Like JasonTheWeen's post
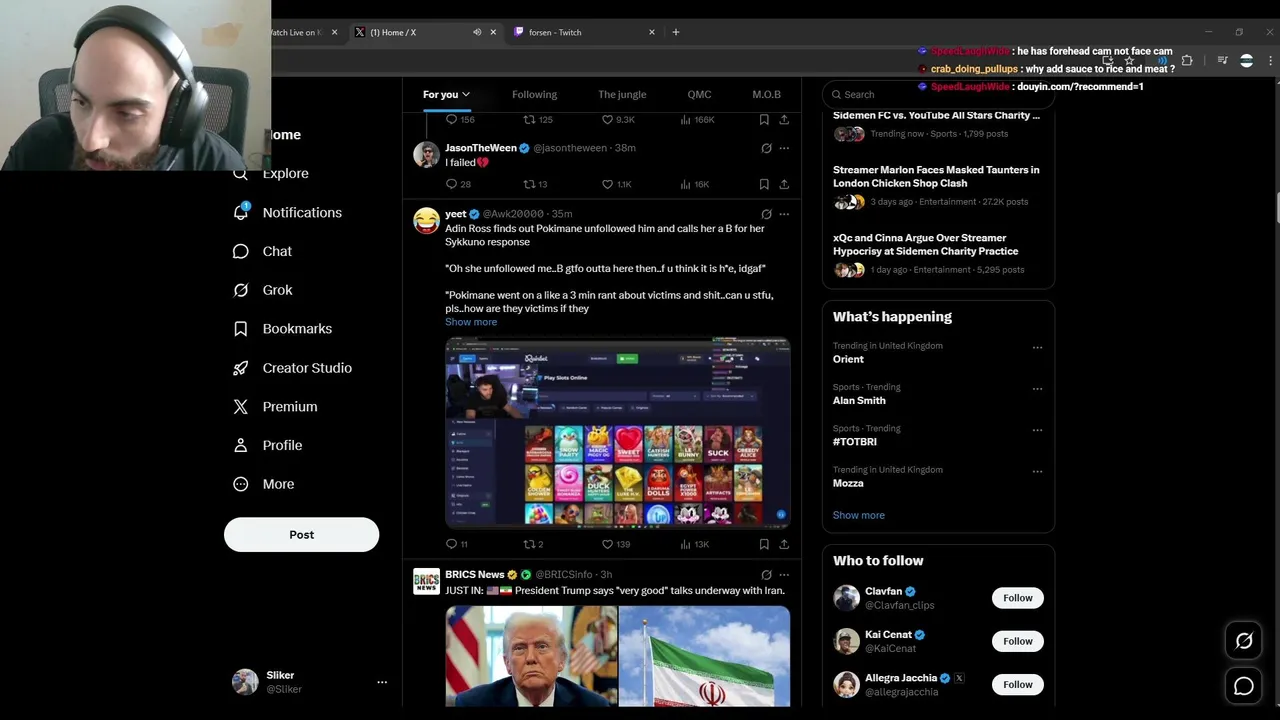 point(607,184)
